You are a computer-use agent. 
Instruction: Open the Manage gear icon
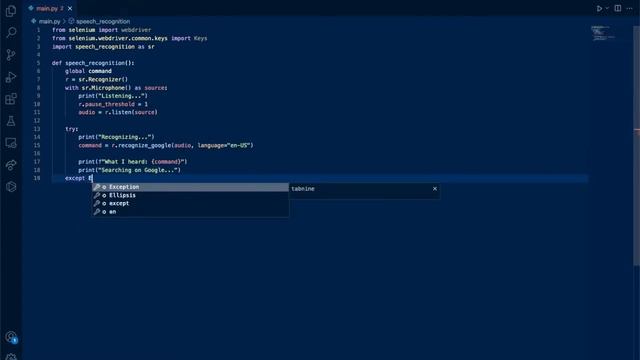tap(11, 356)
